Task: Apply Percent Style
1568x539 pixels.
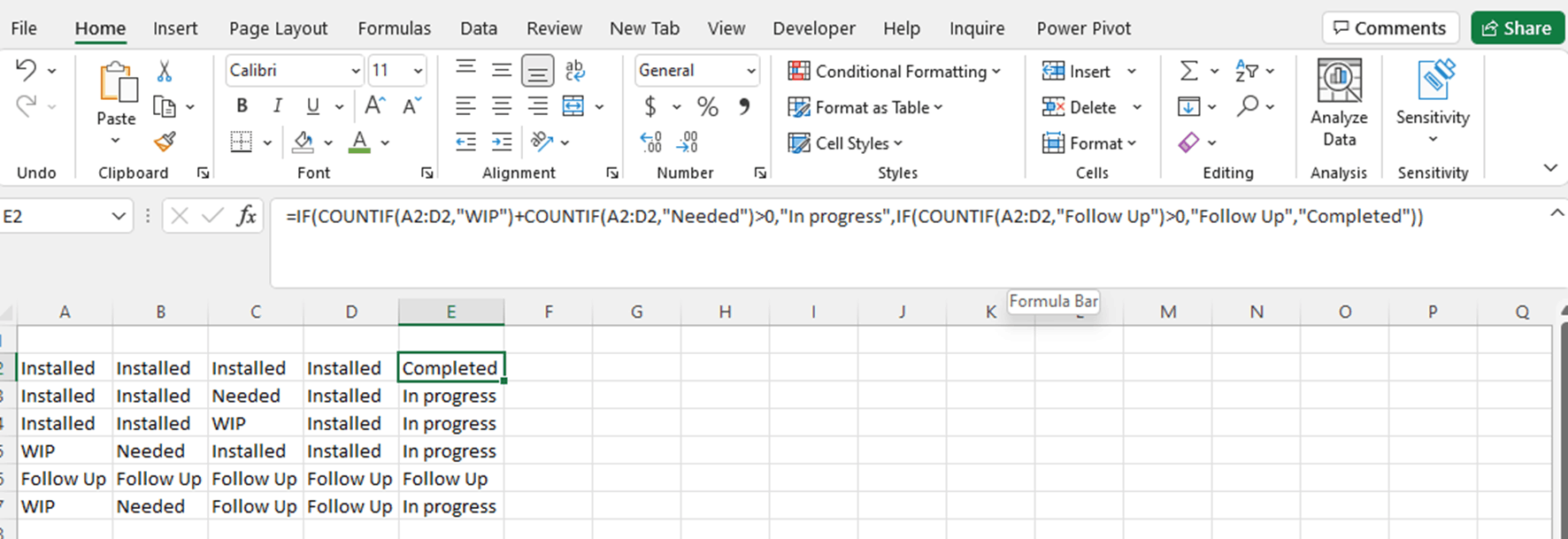Action: pos(707,107)
